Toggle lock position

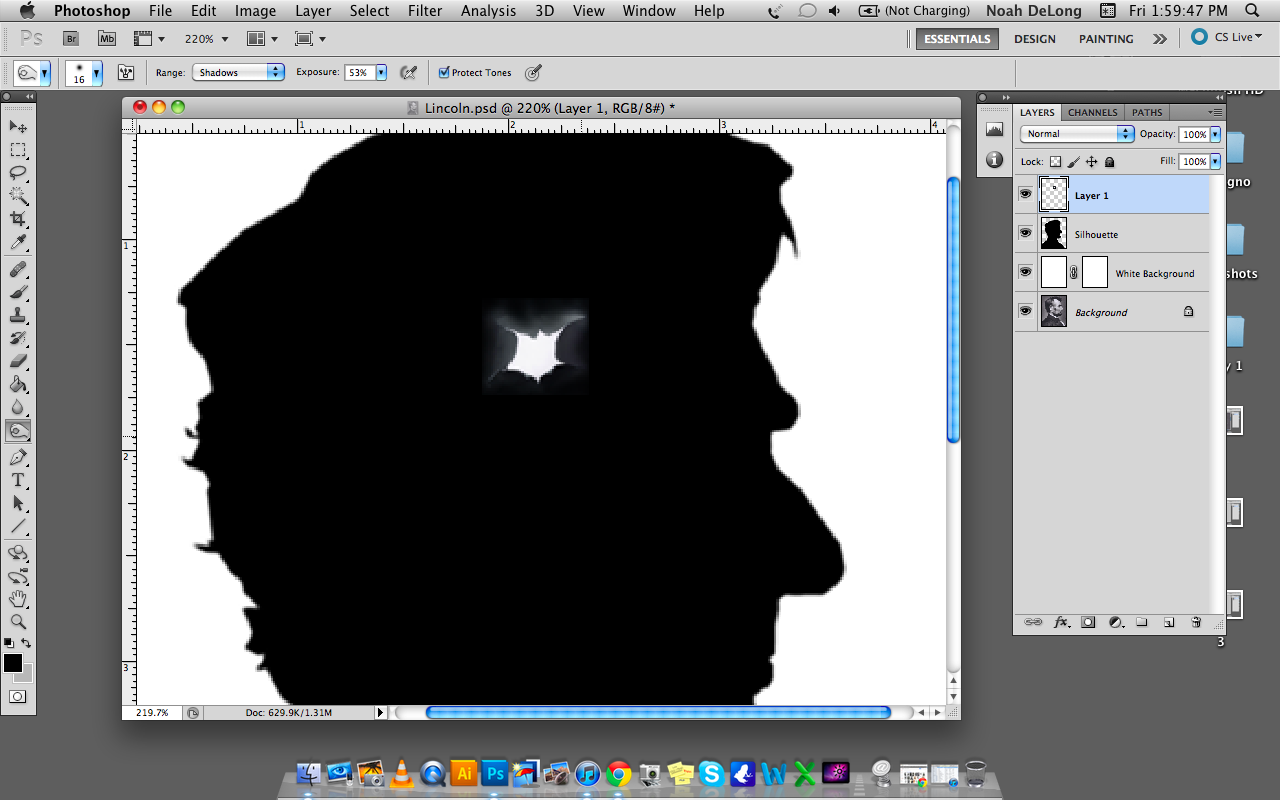[1091, 162]
